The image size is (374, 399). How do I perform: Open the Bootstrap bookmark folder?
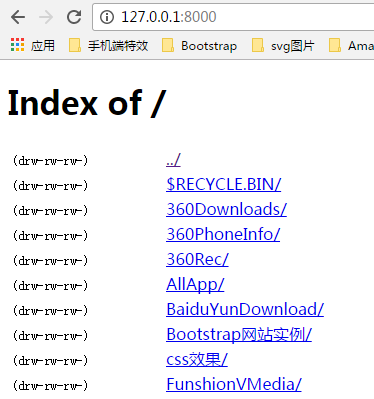(209, 46)
